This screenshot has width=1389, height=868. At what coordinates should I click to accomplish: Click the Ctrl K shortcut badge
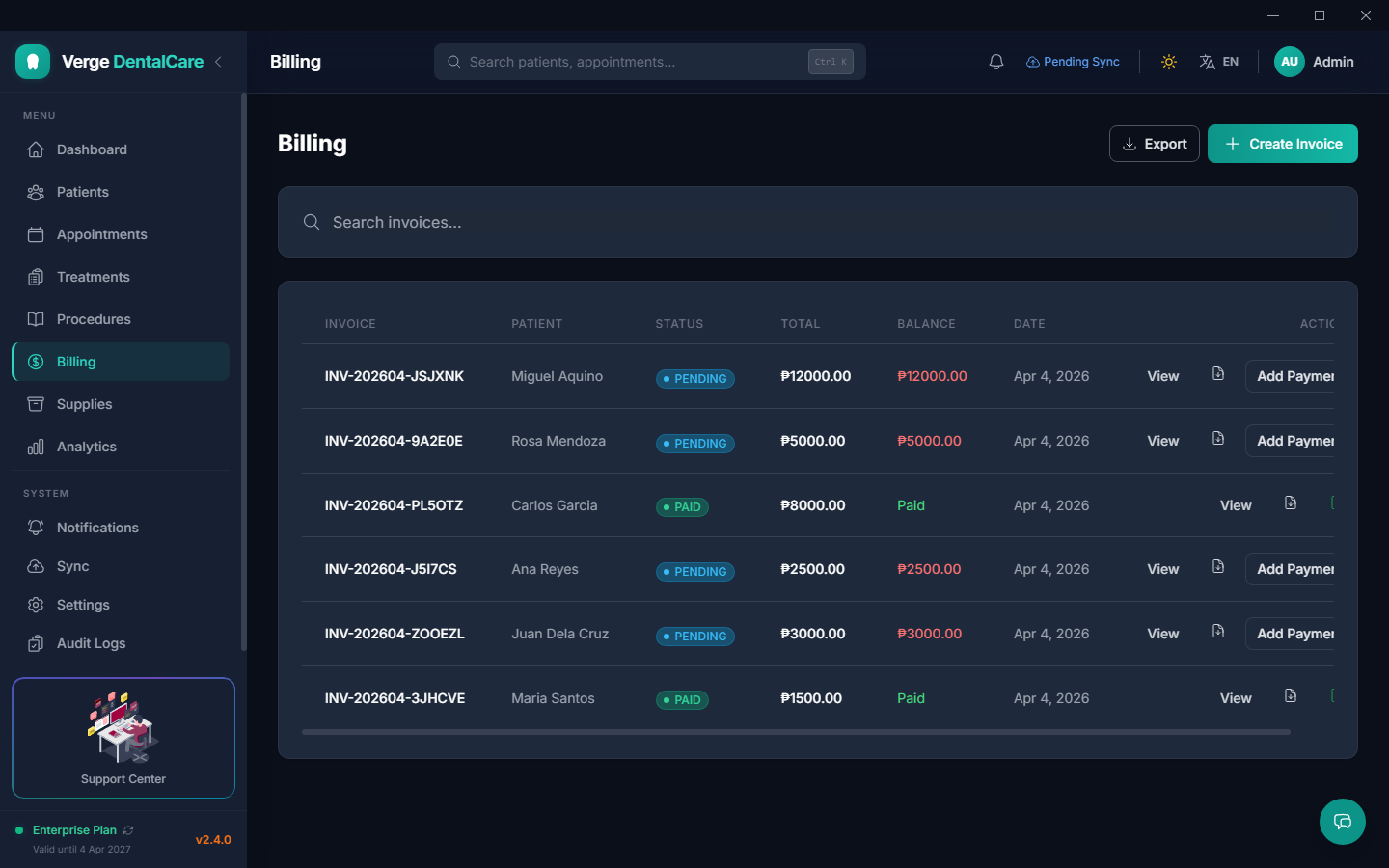click(831, 62)
